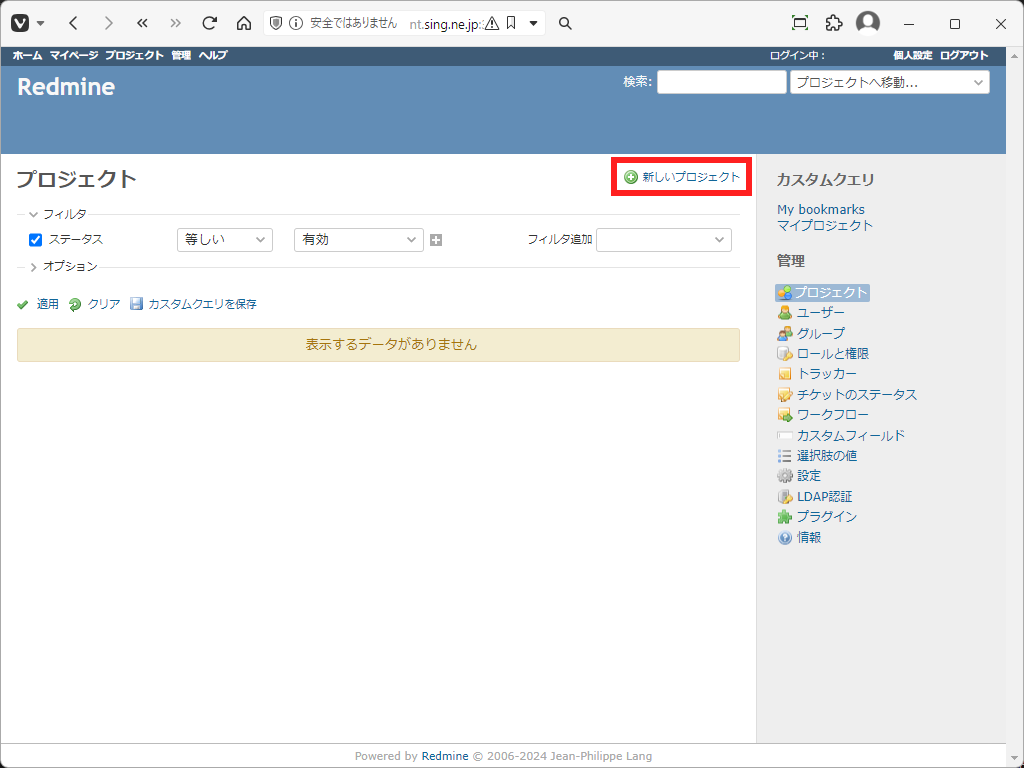The image size is (1024, 768).
Task: Open マイページ in the top menu
Action: pos(74,56)
